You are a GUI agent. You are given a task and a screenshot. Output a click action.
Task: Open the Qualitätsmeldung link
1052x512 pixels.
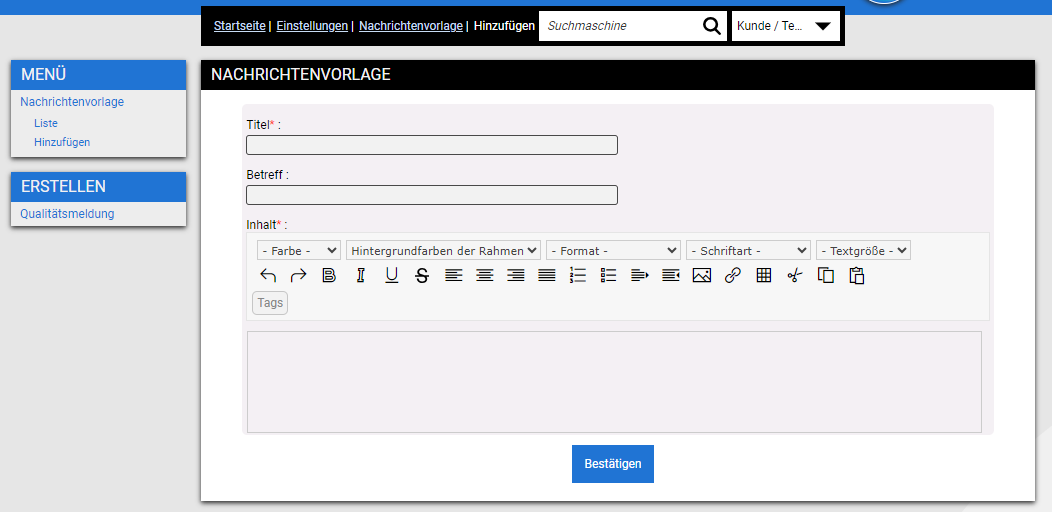(67, 214)
